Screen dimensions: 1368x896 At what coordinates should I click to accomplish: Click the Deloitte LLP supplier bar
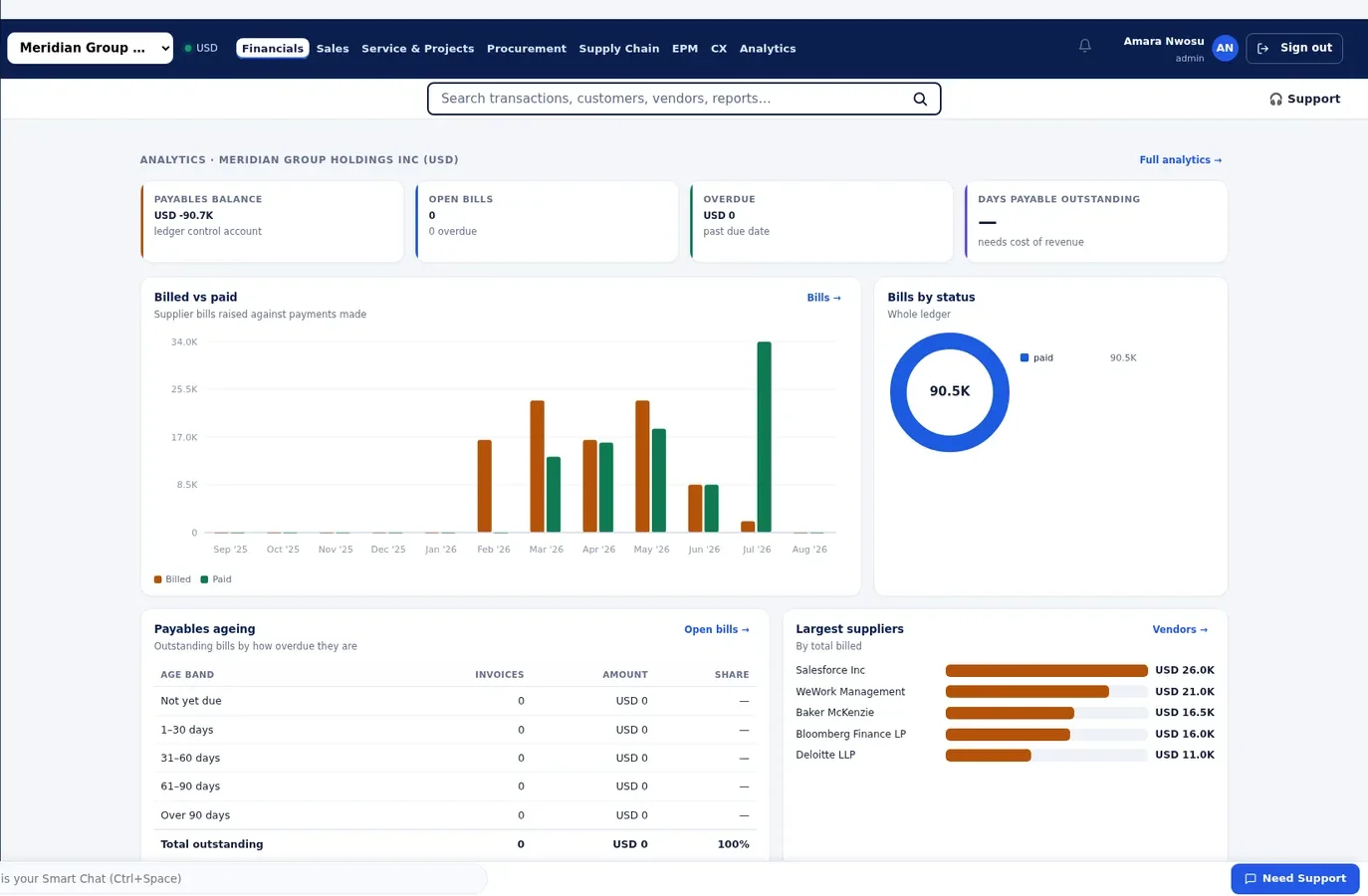click(989, 756)
